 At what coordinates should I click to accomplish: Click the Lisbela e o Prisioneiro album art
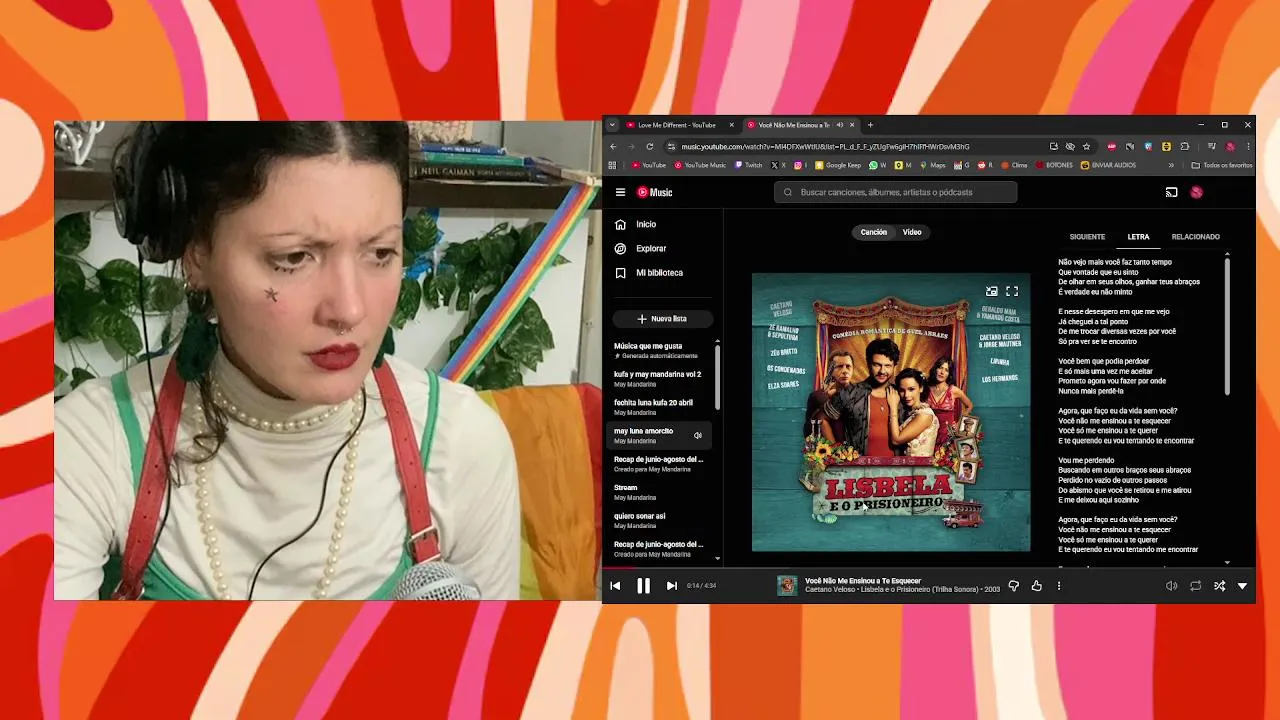[891, 412]
